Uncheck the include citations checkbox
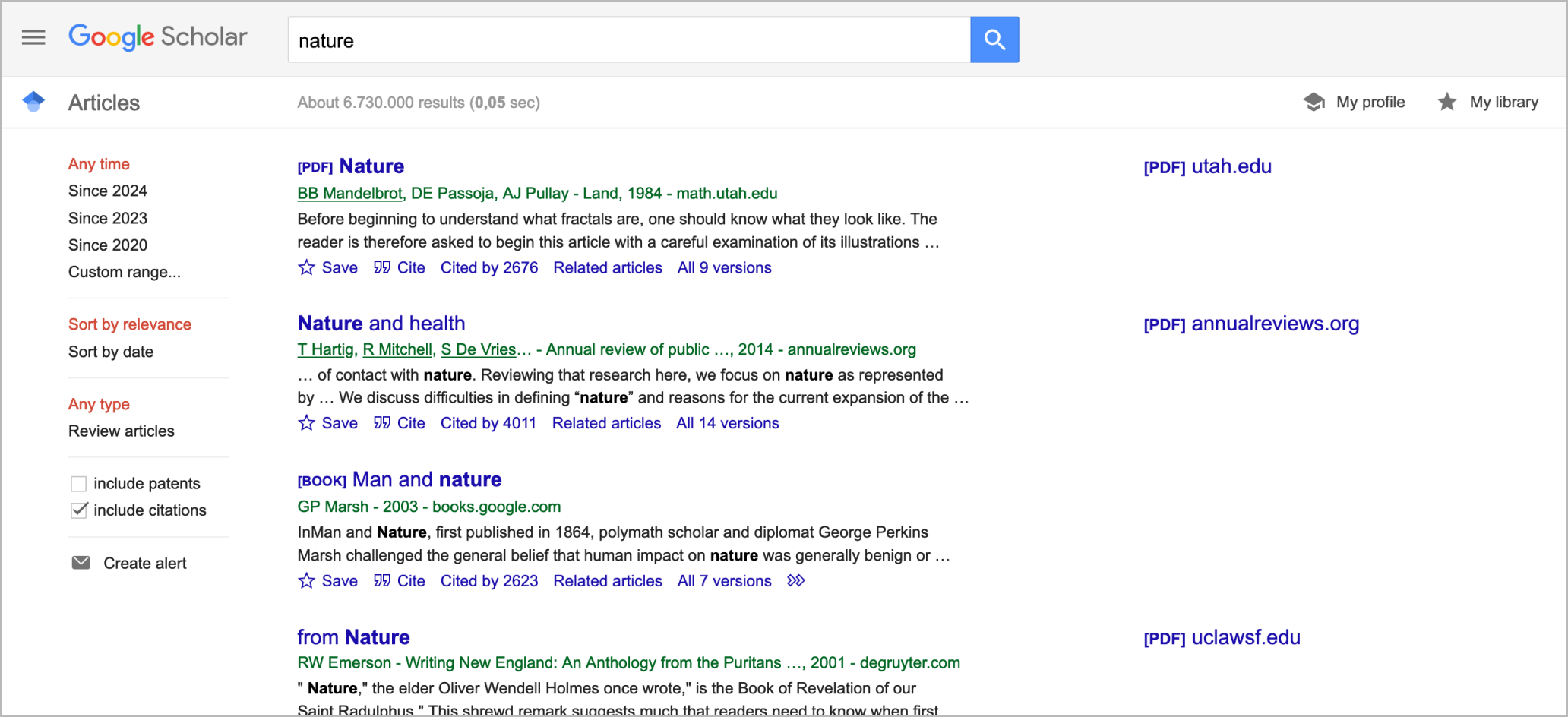This screenshot has width=1568, height=717. (78, 510)
